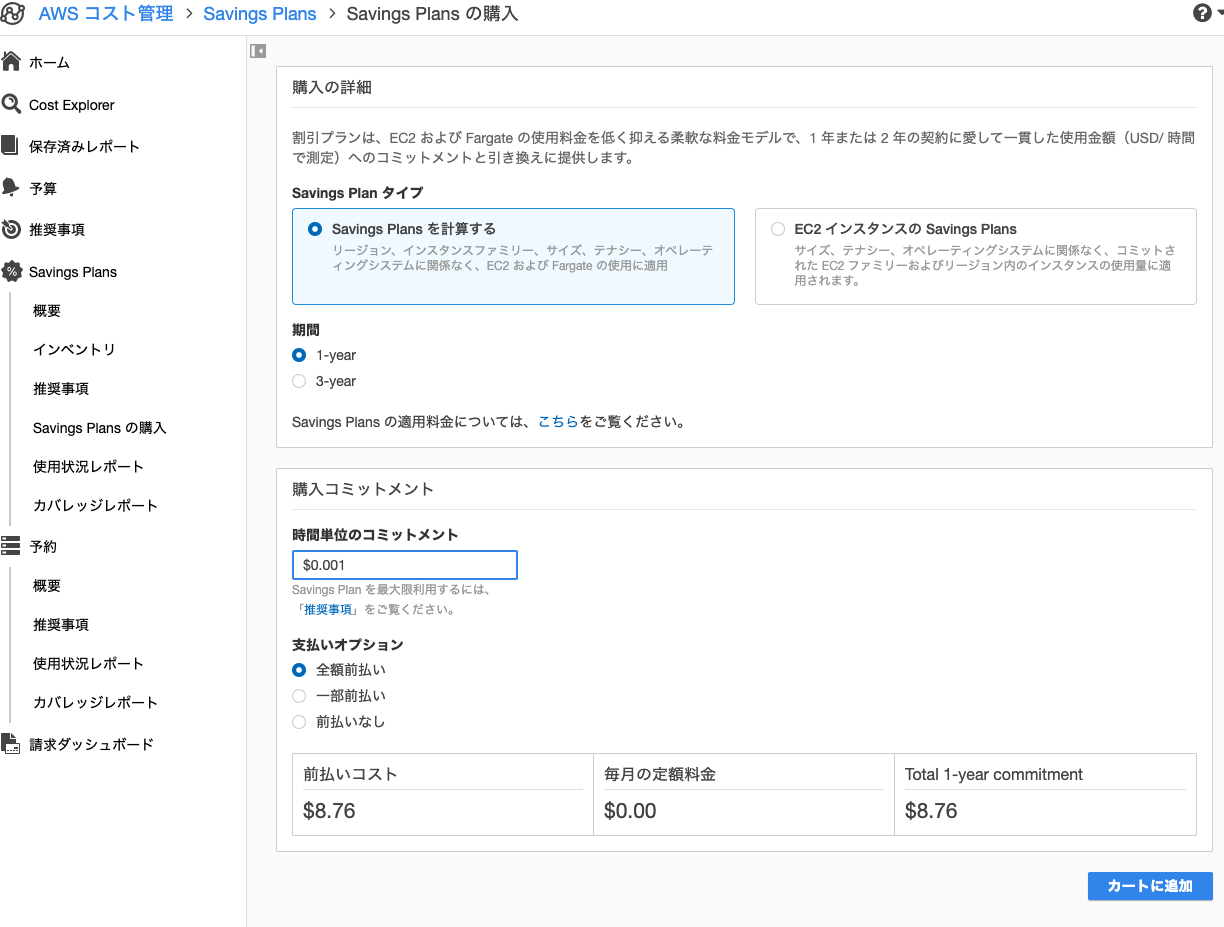Viewport: 1224px width, 927px height.
Task: Click the Total 1-year commitment $8.76 value
Action: pos(931,811)
